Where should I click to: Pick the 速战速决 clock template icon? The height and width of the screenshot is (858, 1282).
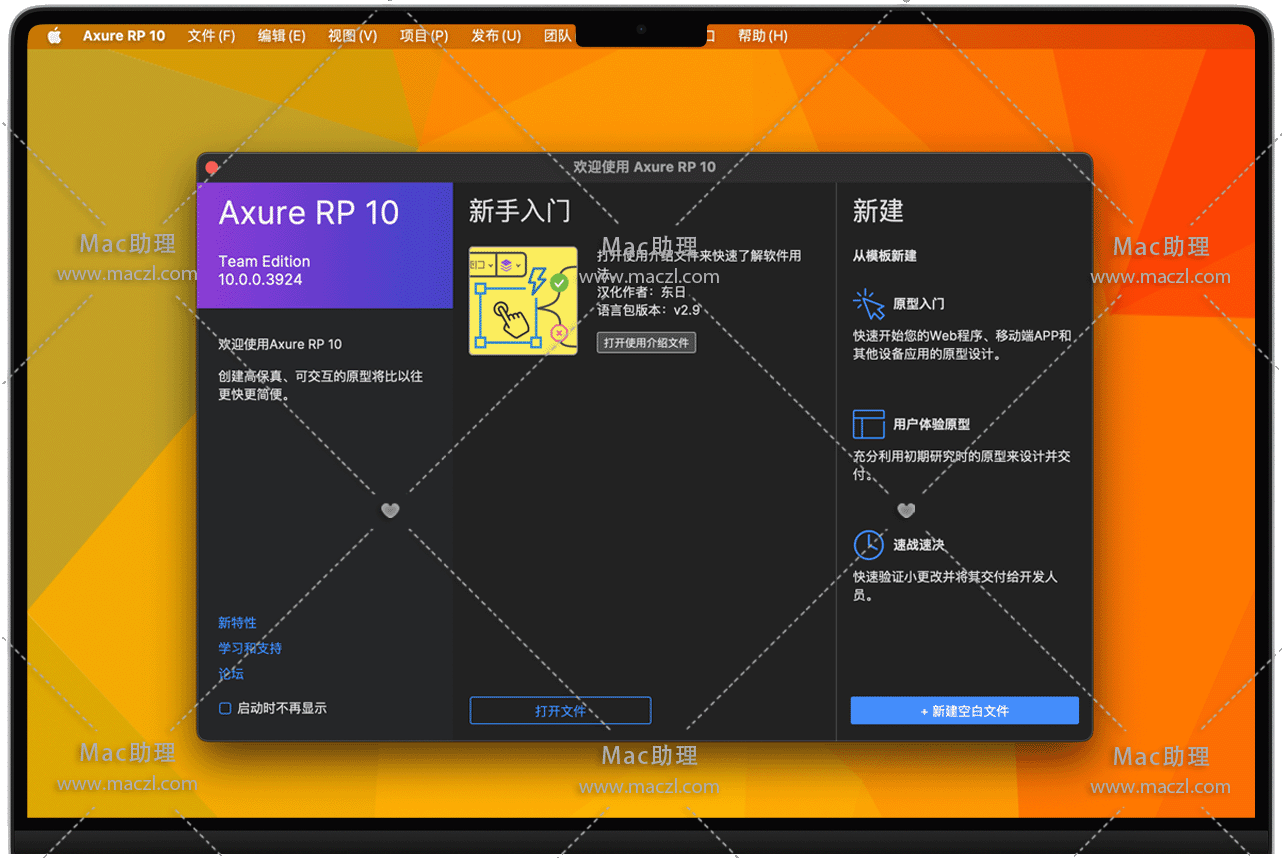868,545
